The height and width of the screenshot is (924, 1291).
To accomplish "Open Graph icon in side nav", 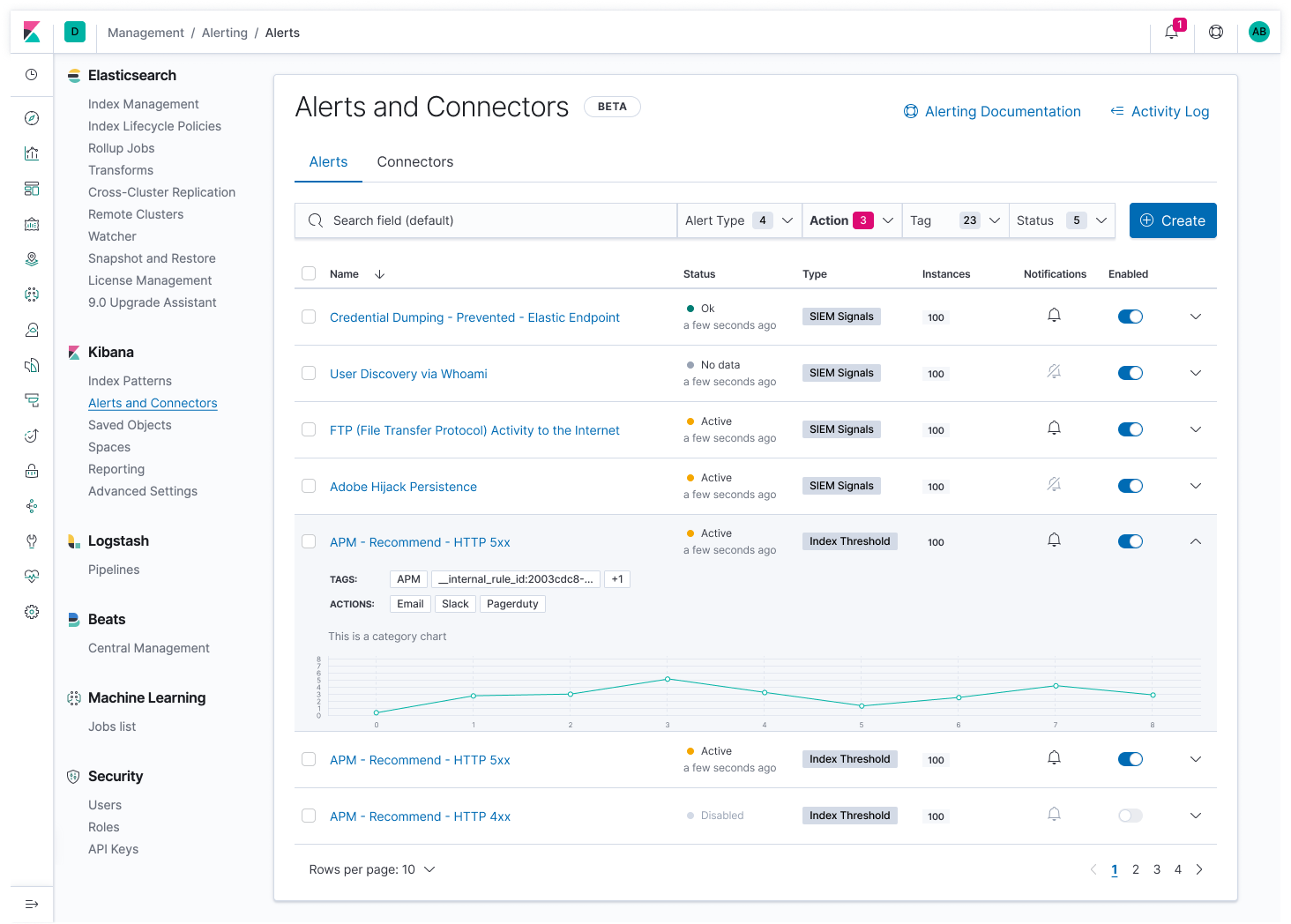I will coord(32,506).
